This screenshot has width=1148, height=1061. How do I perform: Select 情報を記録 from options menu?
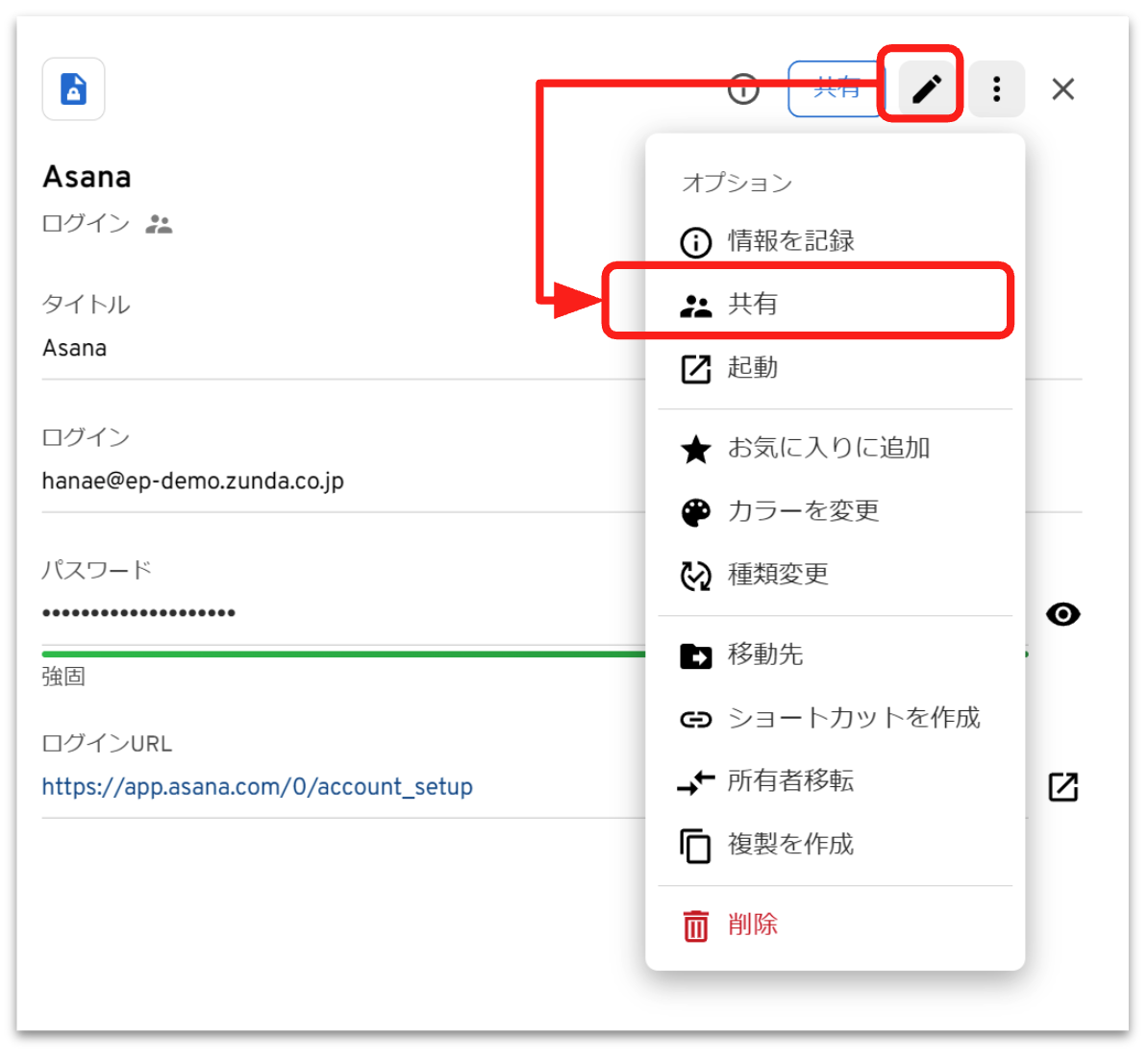pos(835,240)
